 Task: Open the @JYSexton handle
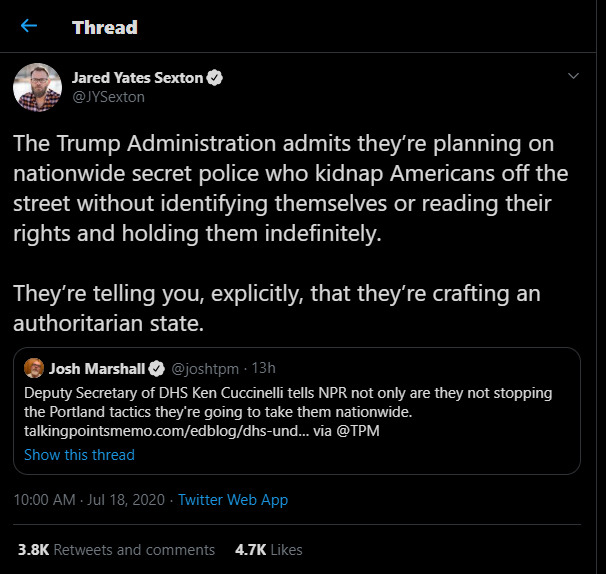pos(108,97)
